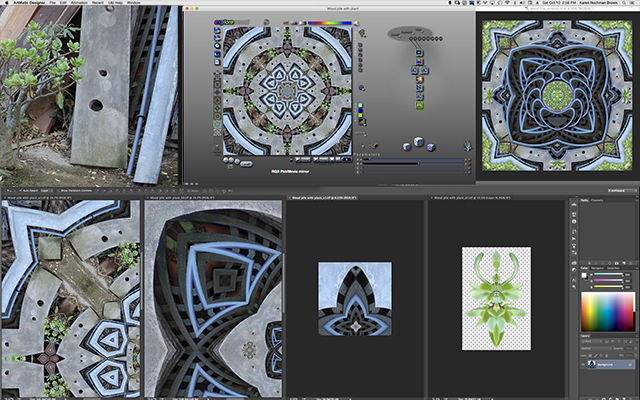Click the tree icon in ArtMatic's lower right
The image size is (640, 400).
(x=467, y=145)
